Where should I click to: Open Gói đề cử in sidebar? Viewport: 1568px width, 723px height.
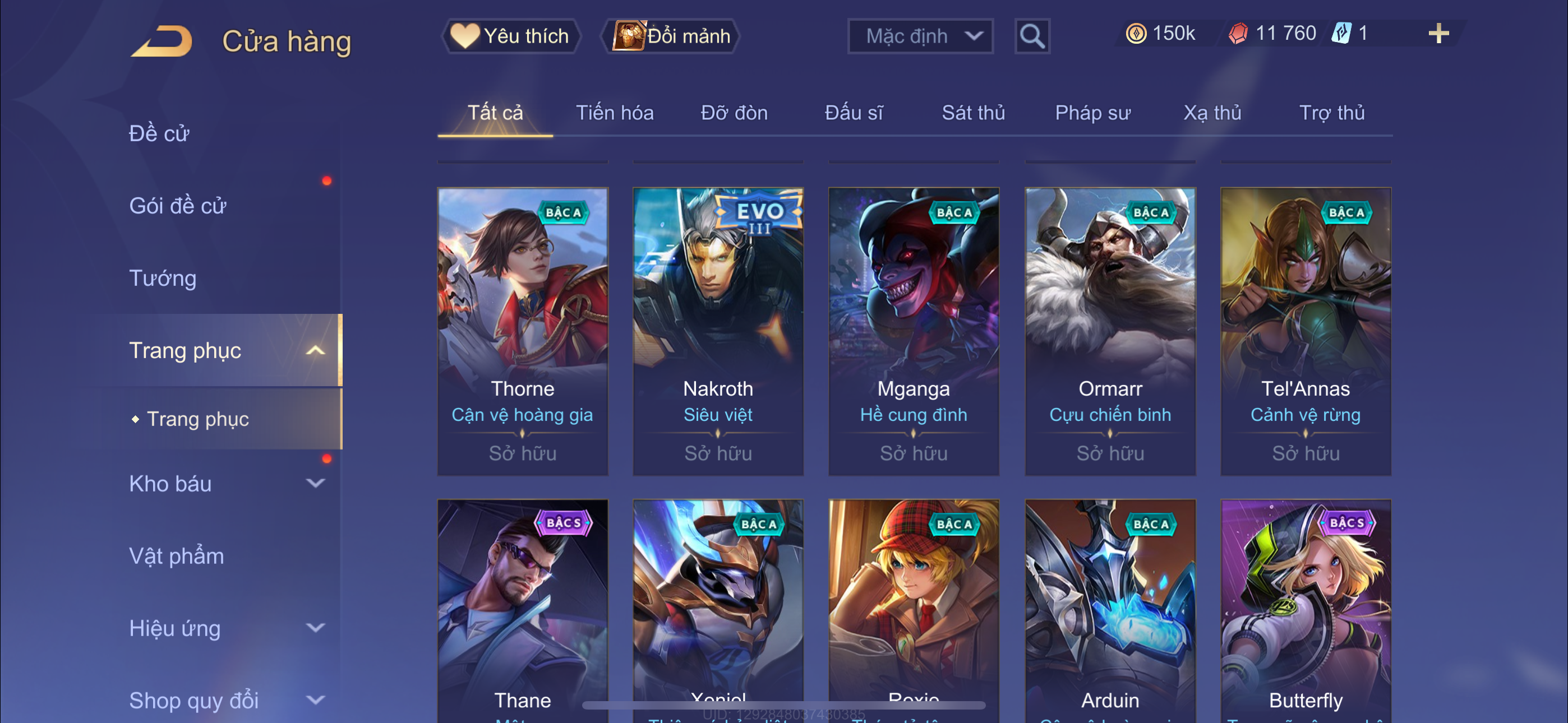tap(178, 206)
